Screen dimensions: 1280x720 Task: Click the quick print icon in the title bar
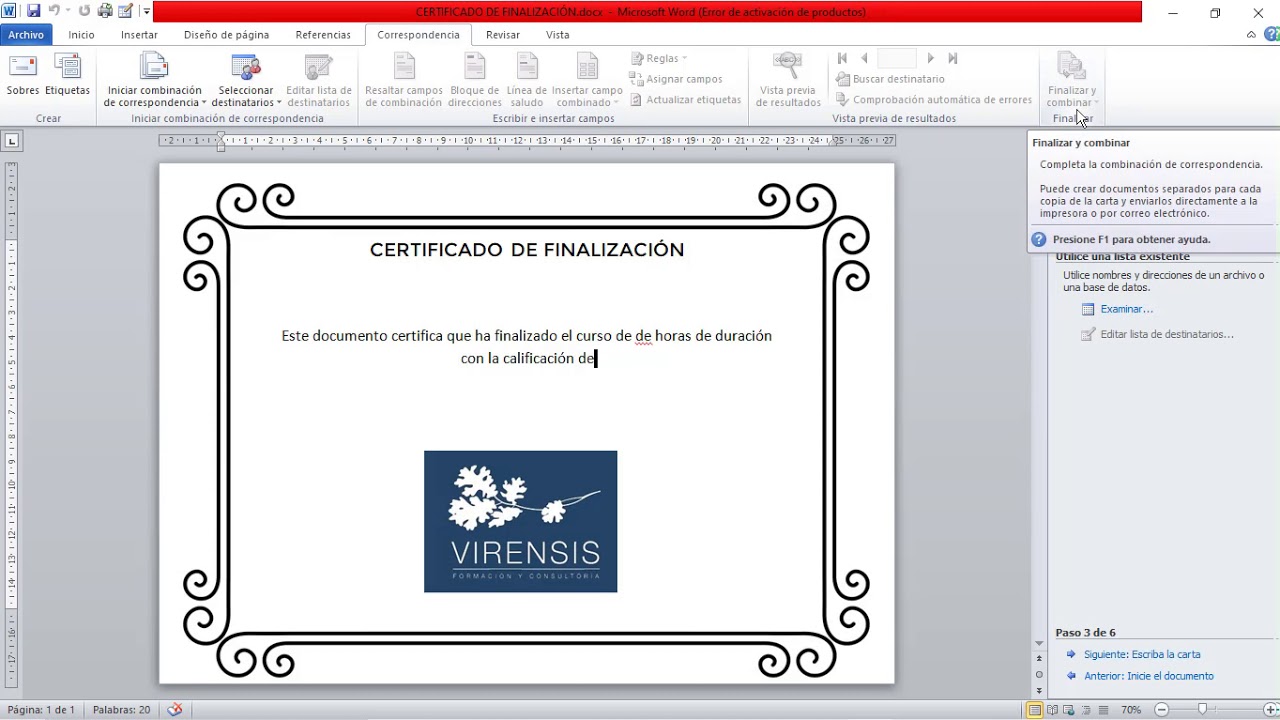pos(105,12)
